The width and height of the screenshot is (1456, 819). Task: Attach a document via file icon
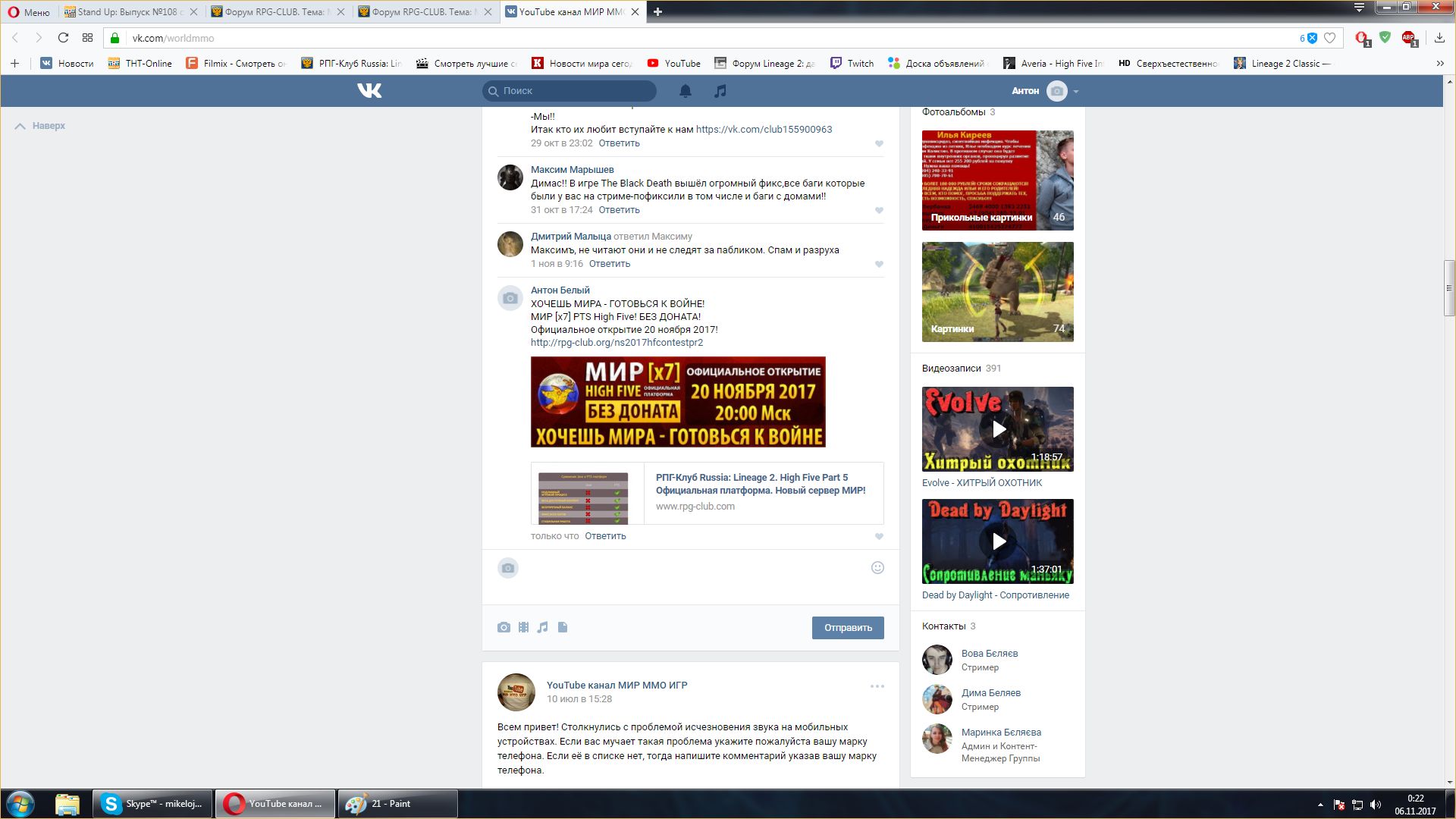coord(563,627)
